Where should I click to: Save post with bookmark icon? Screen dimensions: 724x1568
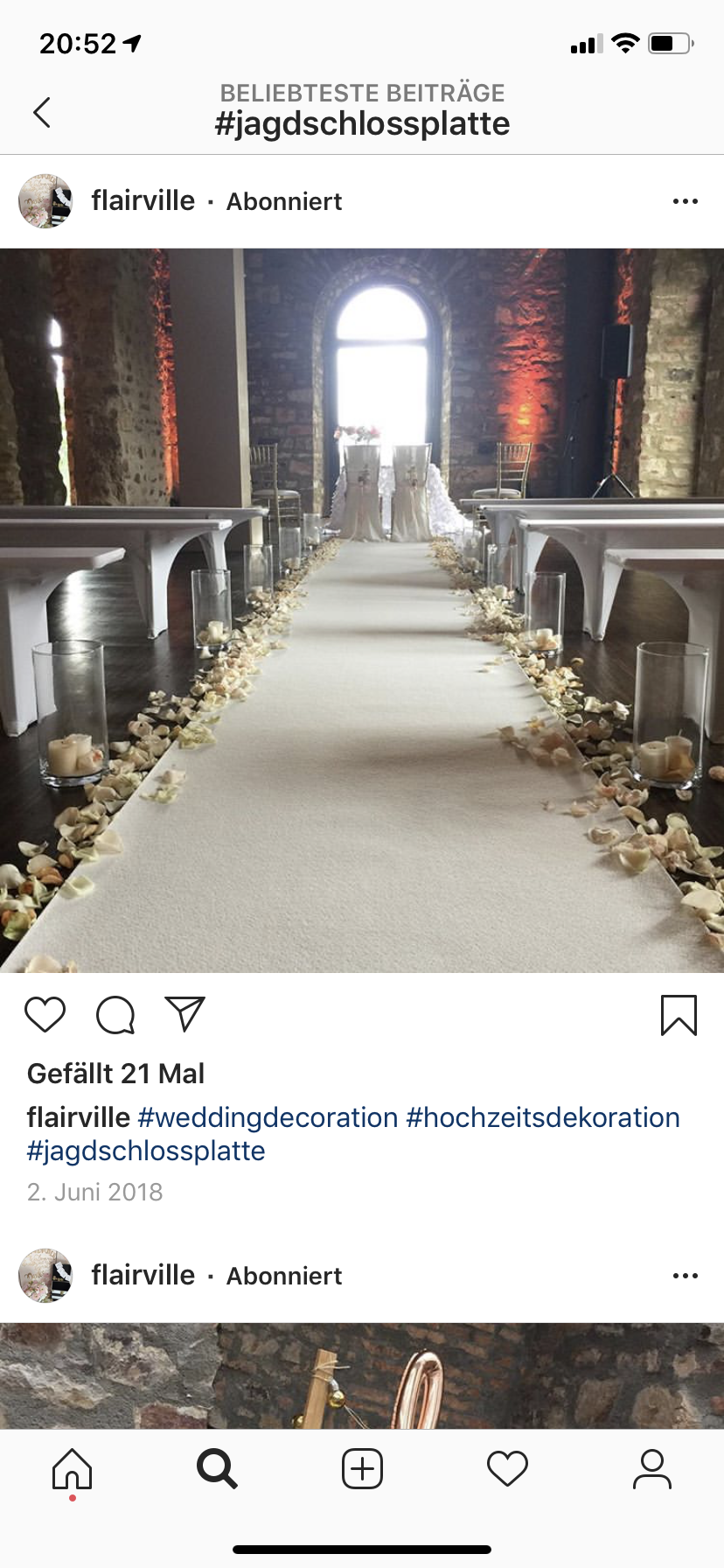coord(679,1015)
